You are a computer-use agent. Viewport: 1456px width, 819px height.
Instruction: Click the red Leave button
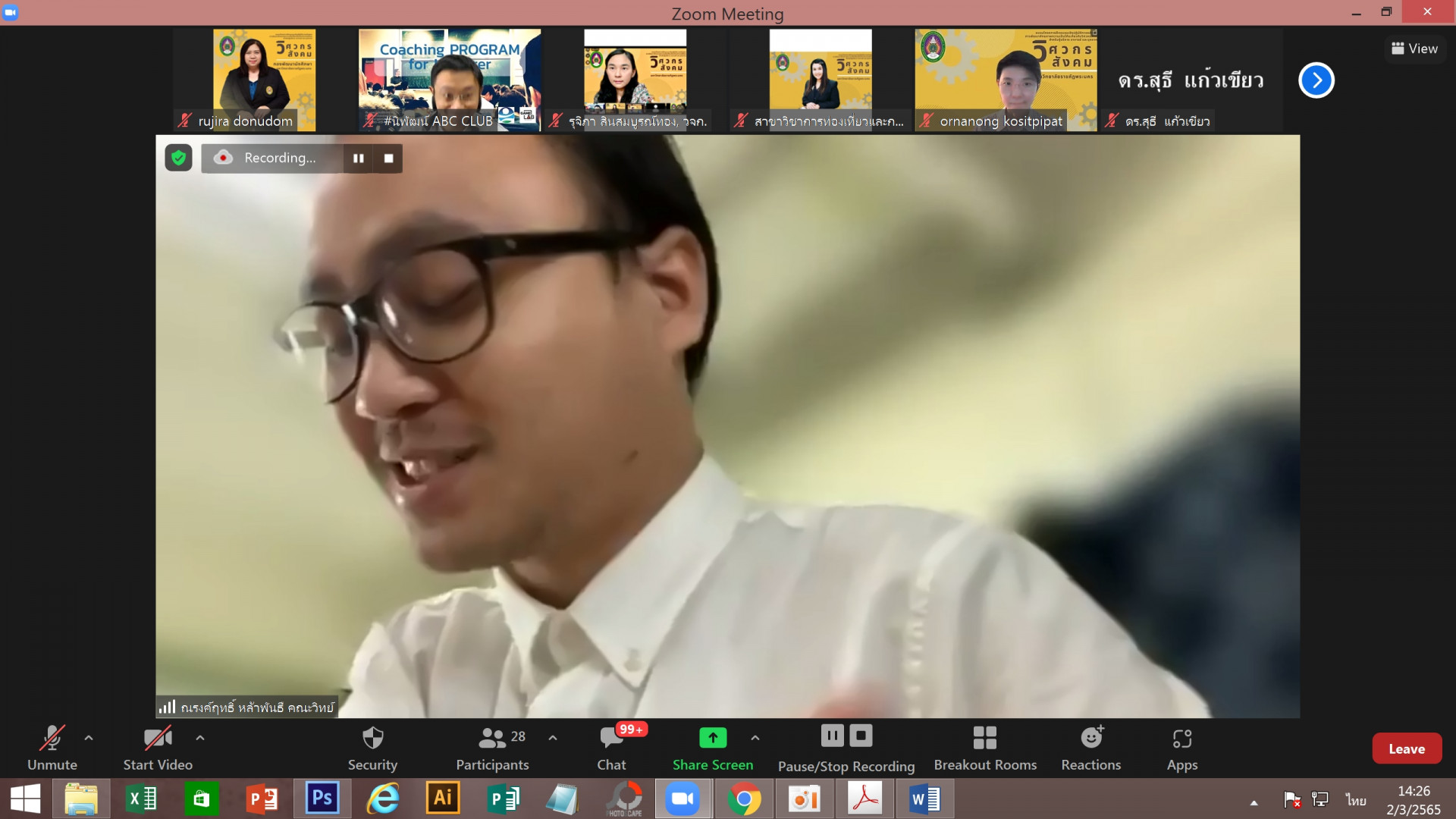point(1406,748)
